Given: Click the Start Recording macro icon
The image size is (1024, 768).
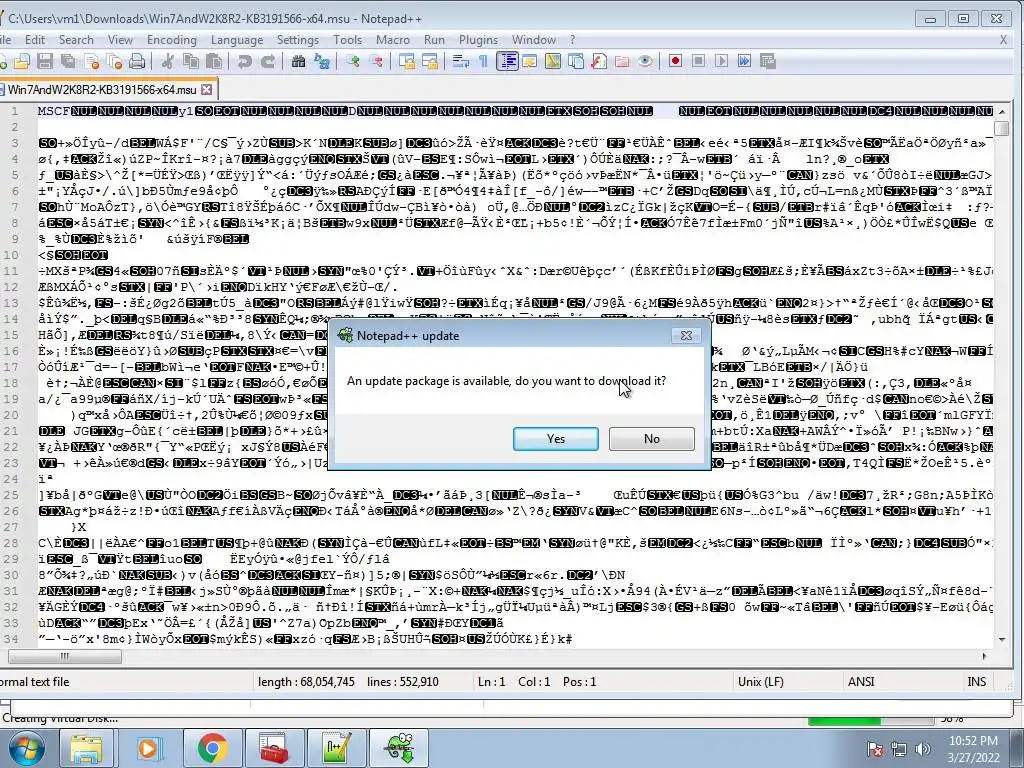Looking at the screenshot, I should click(x=675, y=61).
